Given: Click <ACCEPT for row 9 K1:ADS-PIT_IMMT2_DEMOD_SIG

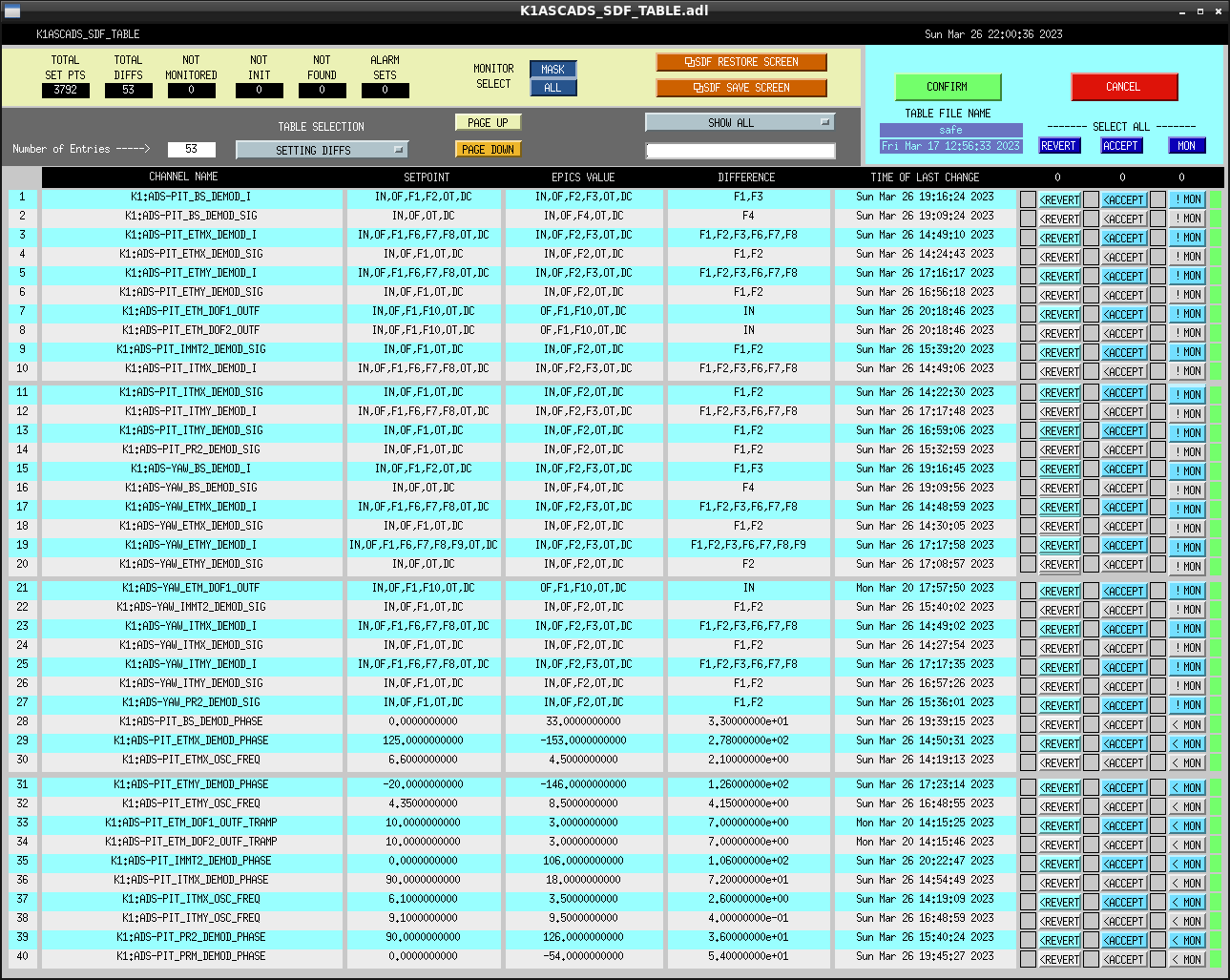Looking at the screenshot, I should pos(1124,352).
